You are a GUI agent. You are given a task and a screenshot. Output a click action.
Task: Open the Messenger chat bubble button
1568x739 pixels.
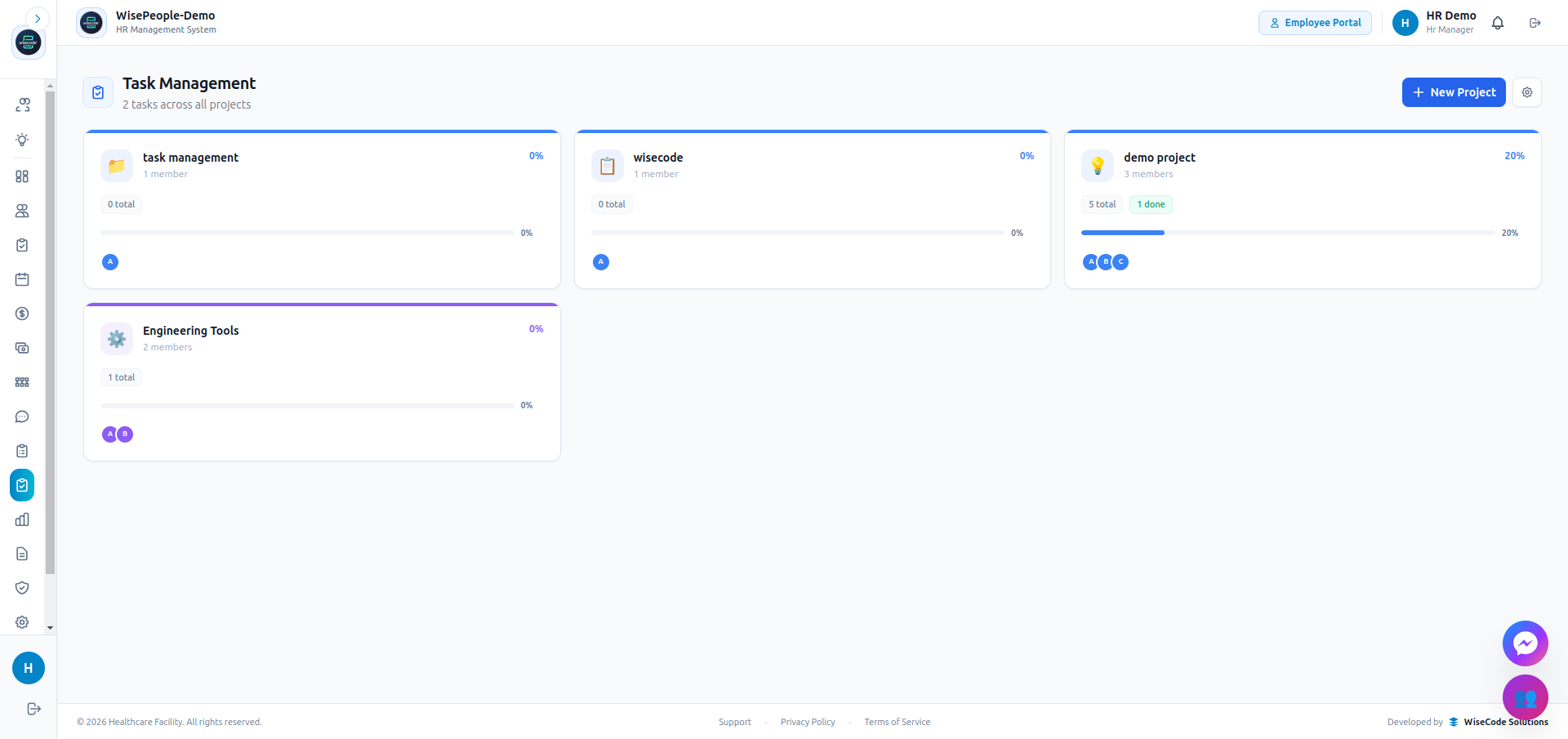pos(1526,643)
